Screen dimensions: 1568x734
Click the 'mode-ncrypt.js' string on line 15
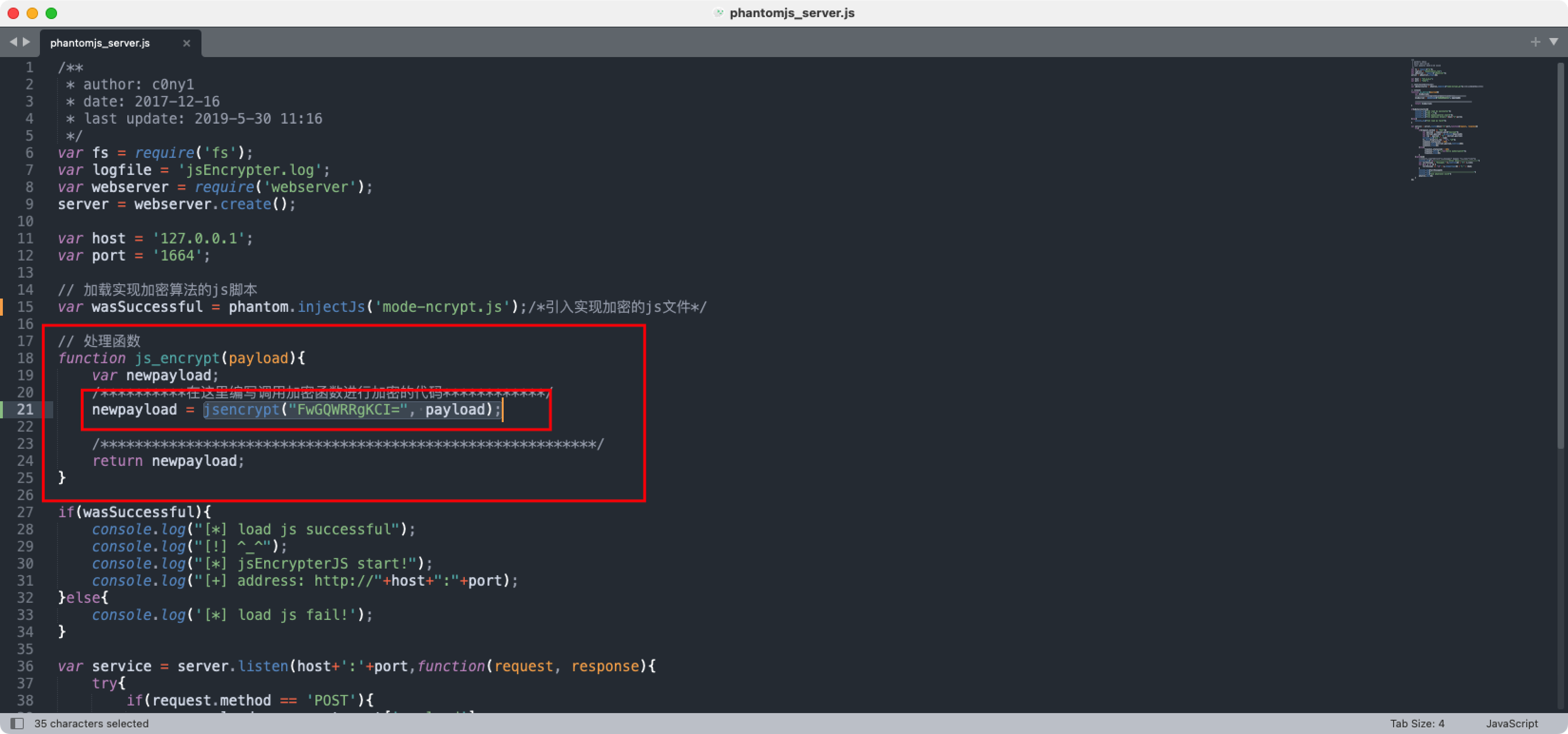click(x=442, y=307)
